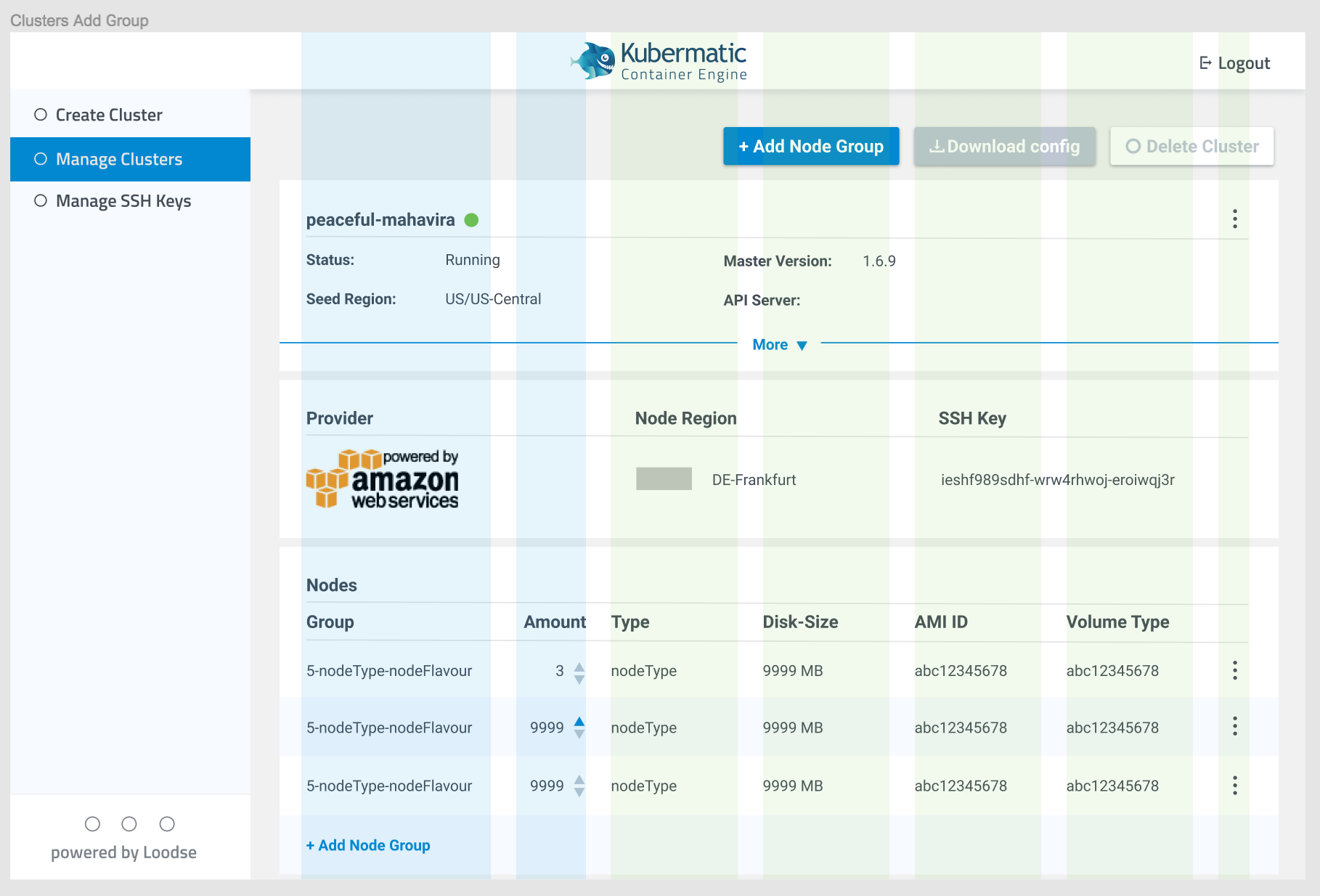Decrement the amount for the second node group

[x=579, y=733]
